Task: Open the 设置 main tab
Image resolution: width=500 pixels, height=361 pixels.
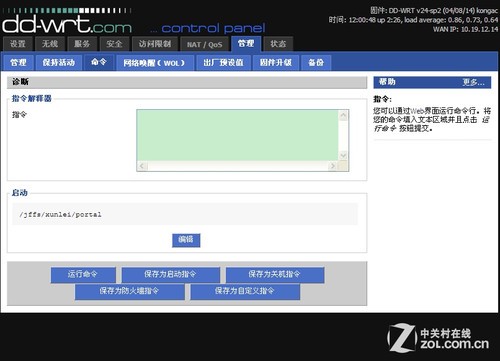Action: (x=18, y=44)
